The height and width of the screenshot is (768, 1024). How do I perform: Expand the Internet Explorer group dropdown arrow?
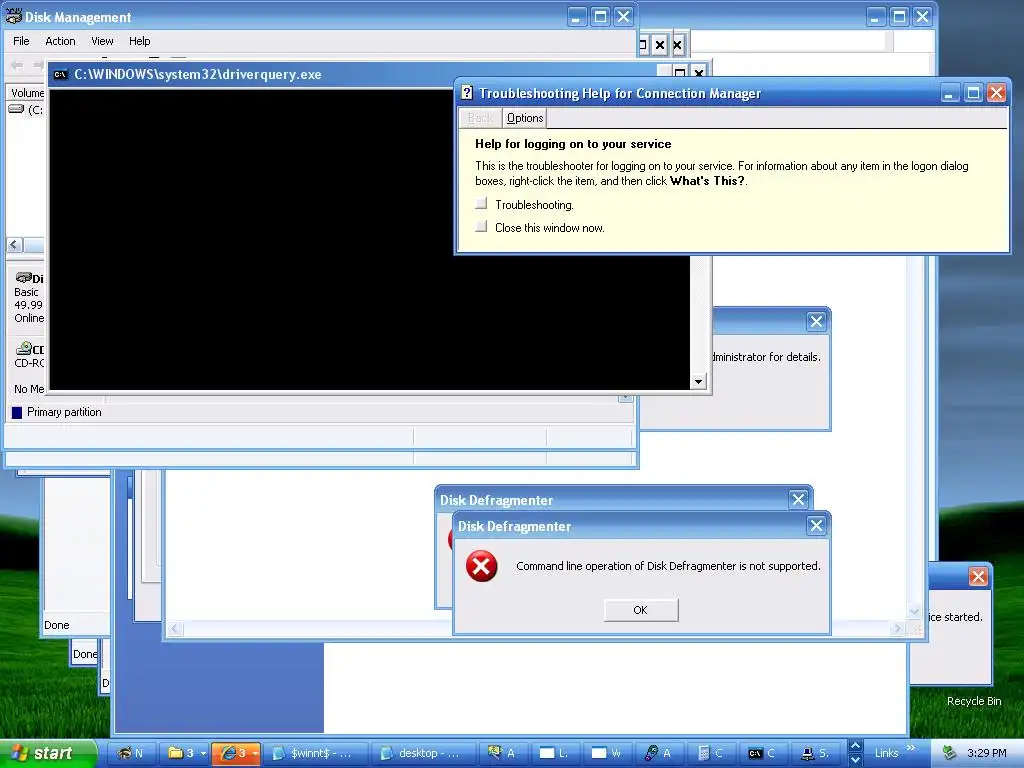pos(255,753)
